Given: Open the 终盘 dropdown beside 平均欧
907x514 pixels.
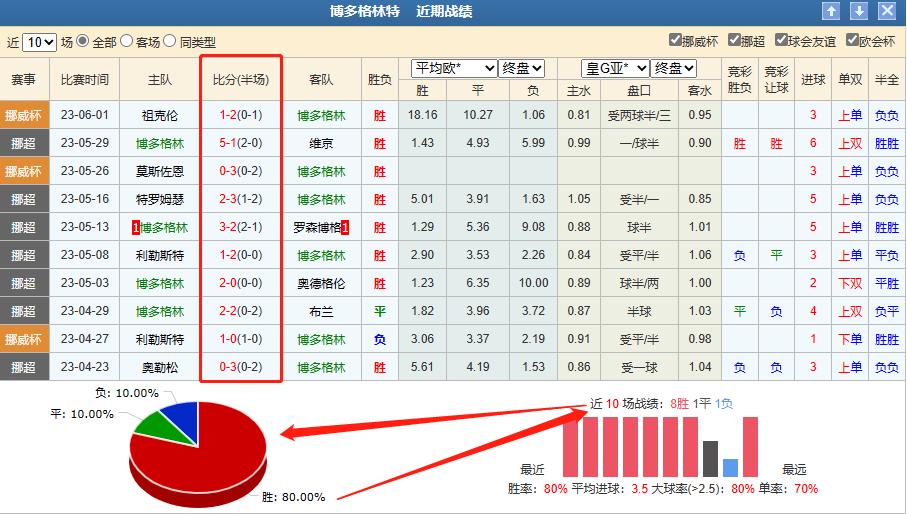Looking at the screenshot, I should point(522,68).
